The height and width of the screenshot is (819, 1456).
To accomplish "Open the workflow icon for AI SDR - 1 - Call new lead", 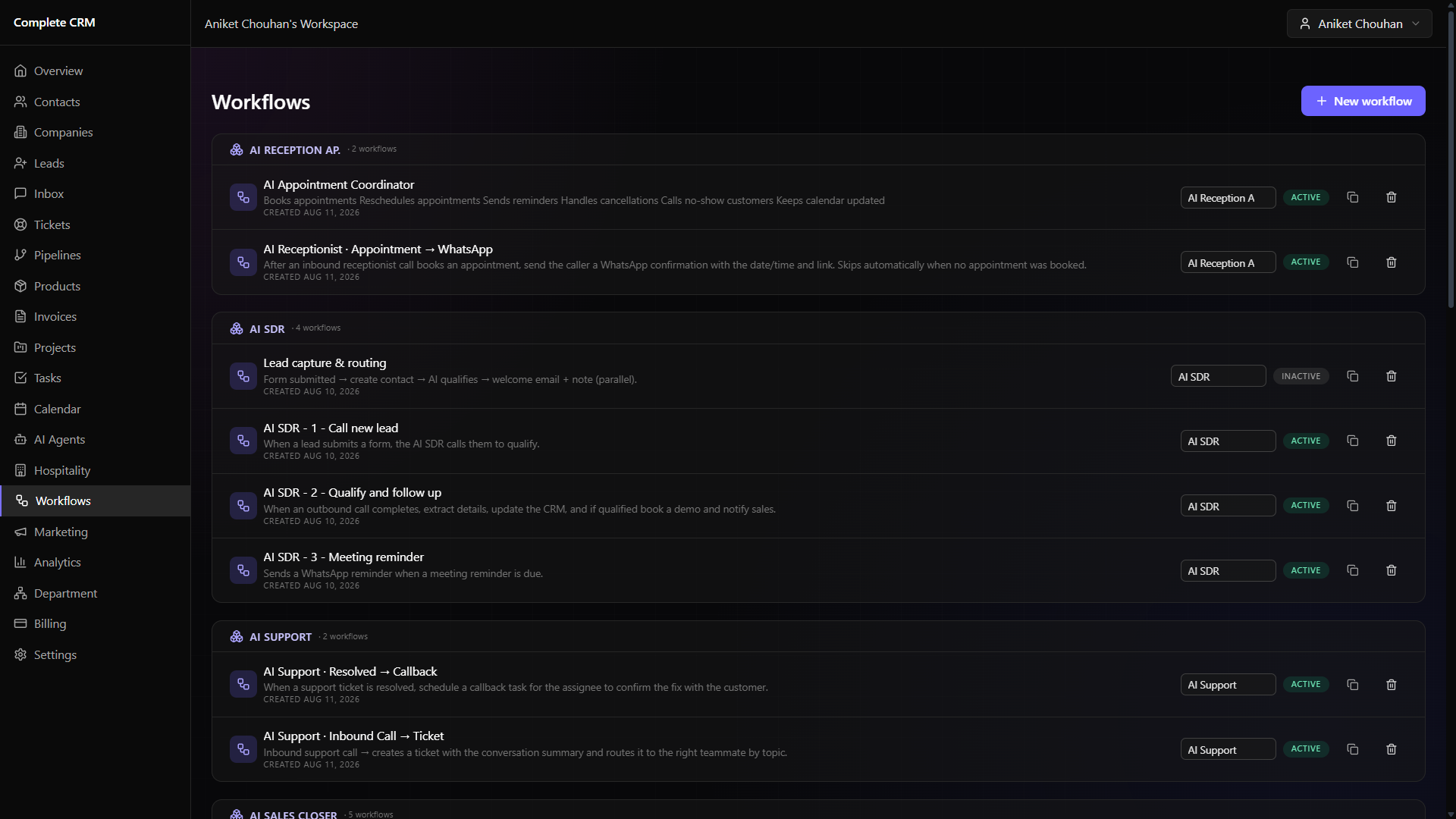I will click(x=243, y=441).
